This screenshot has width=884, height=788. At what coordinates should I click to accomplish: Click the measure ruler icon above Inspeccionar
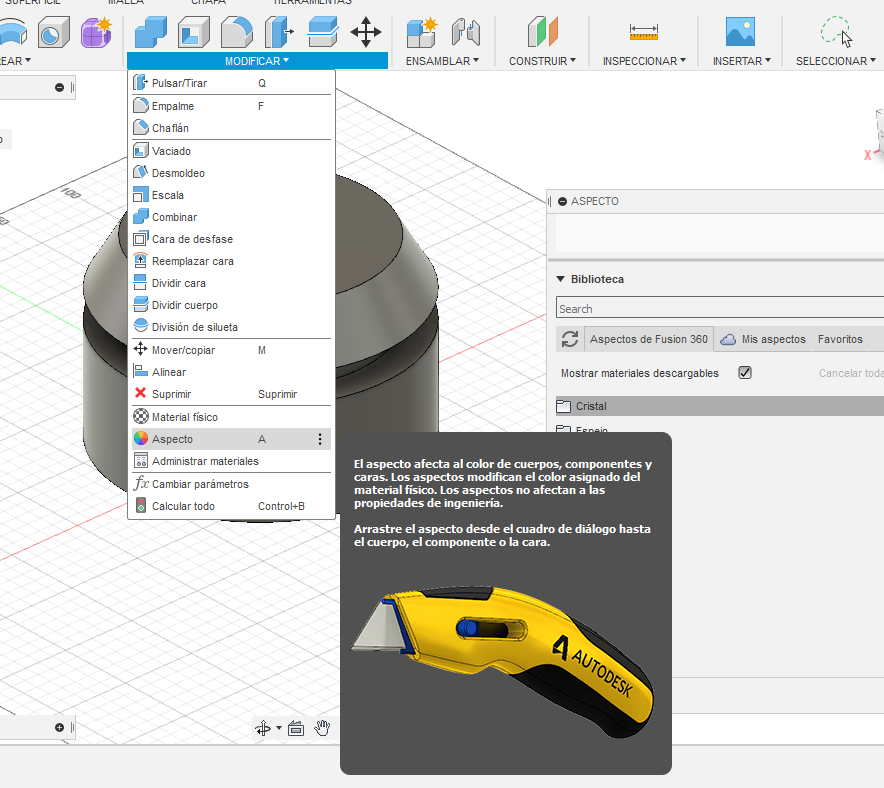pos(643,32)
